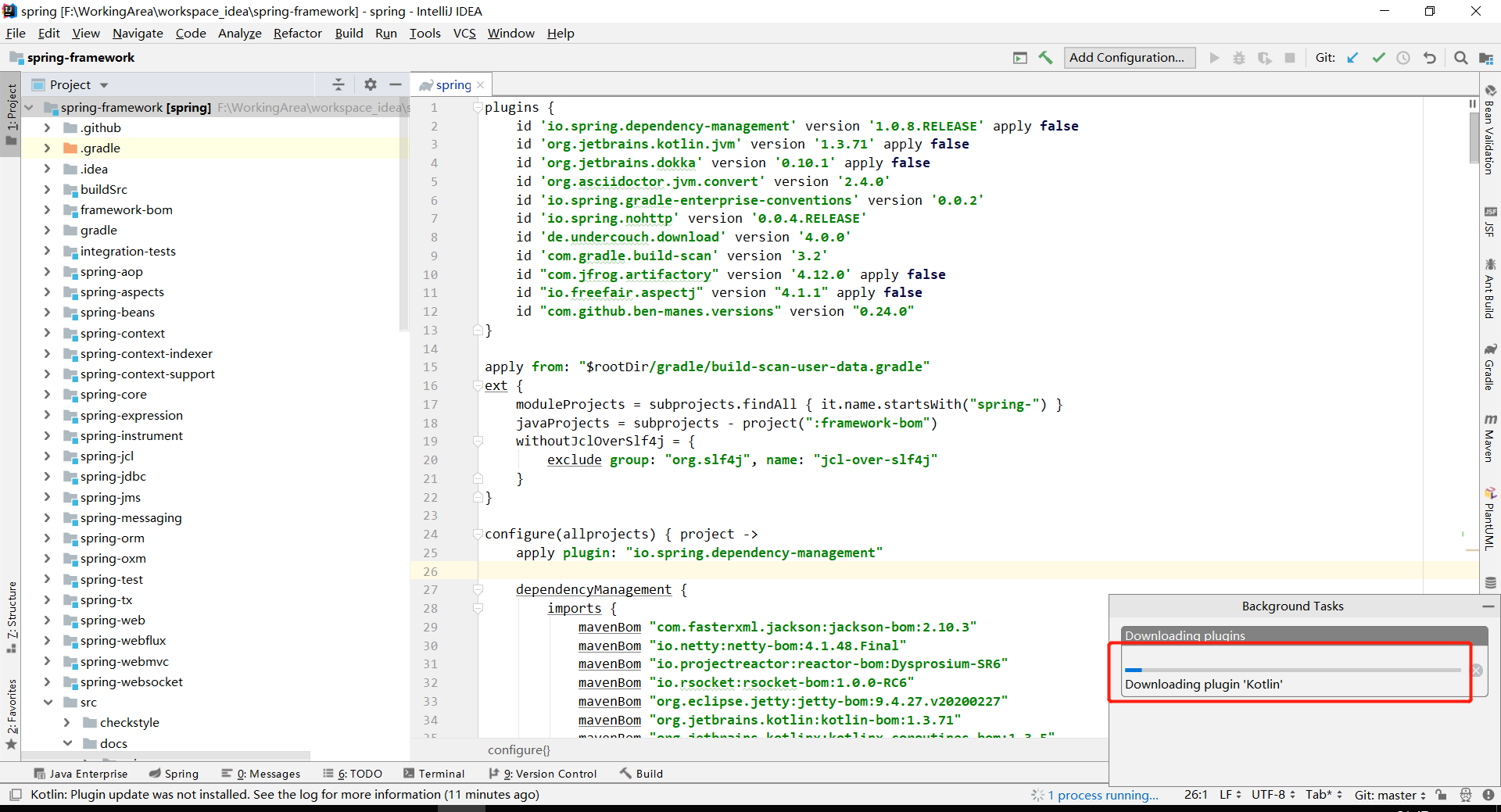
Task: Open the run target selector icon
Action: point(1020,58)
